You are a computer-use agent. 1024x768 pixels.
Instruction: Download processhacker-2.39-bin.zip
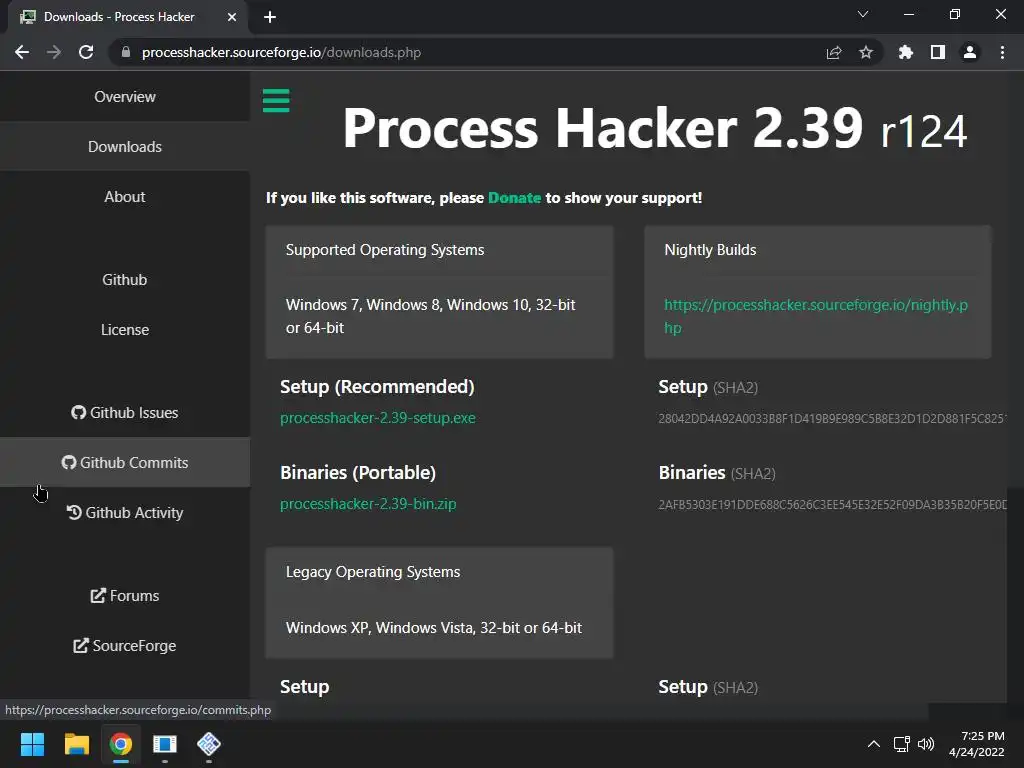click(x=368, y=504)
